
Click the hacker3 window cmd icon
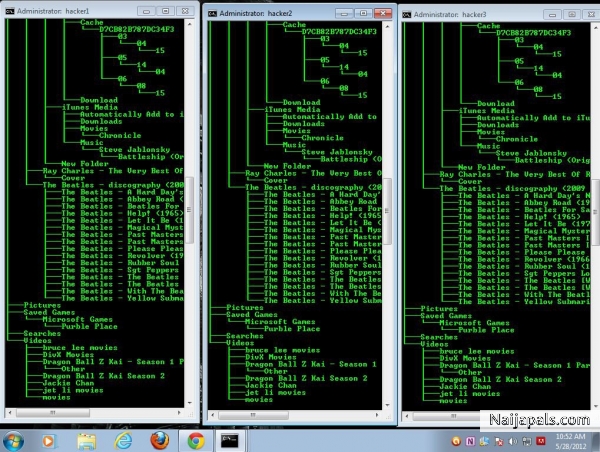point(406,15)
